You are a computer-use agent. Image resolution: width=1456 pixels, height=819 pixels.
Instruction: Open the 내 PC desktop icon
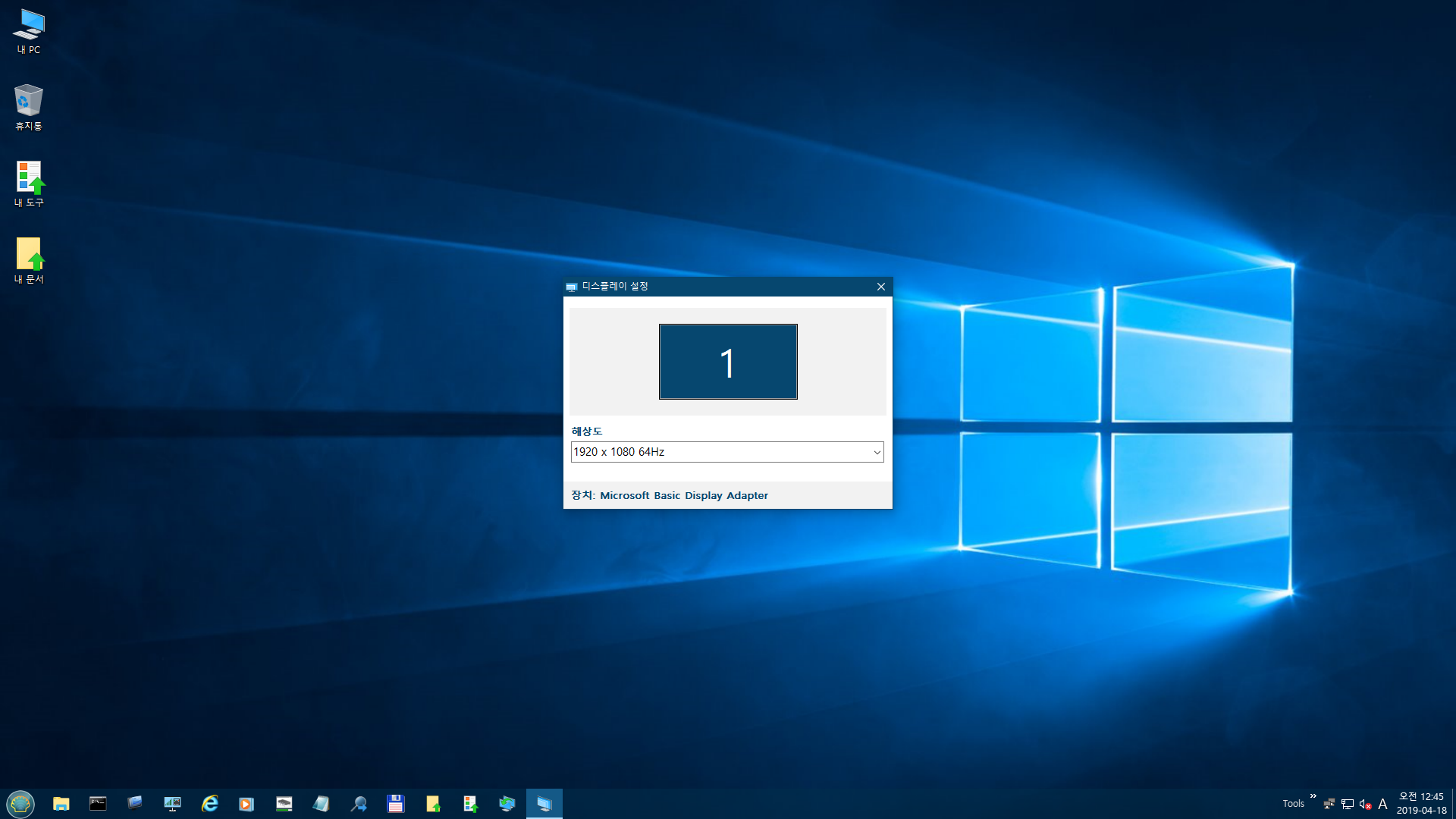pos(29,32)
